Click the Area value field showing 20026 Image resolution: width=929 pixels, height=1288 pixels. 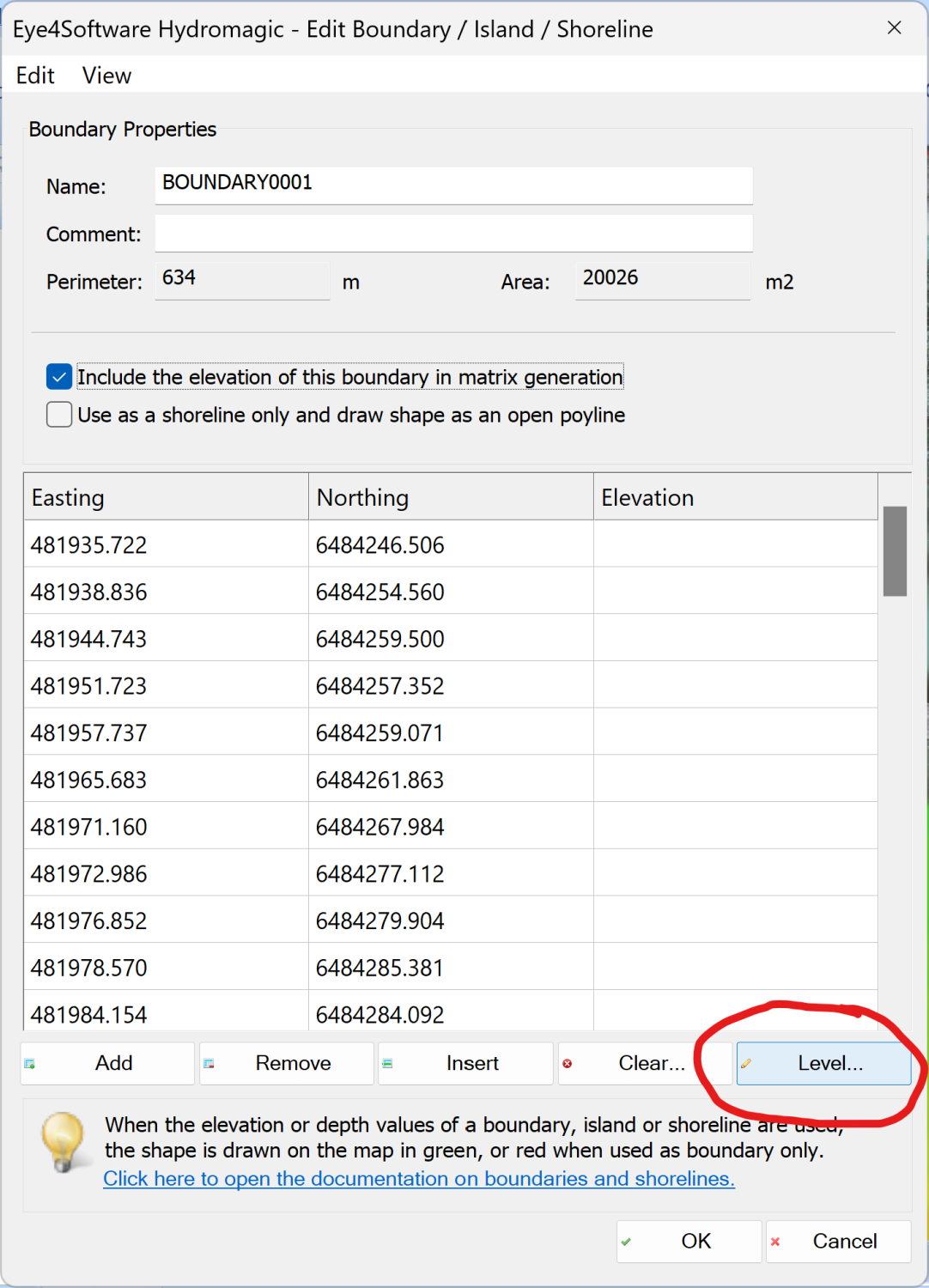point(663,281)
